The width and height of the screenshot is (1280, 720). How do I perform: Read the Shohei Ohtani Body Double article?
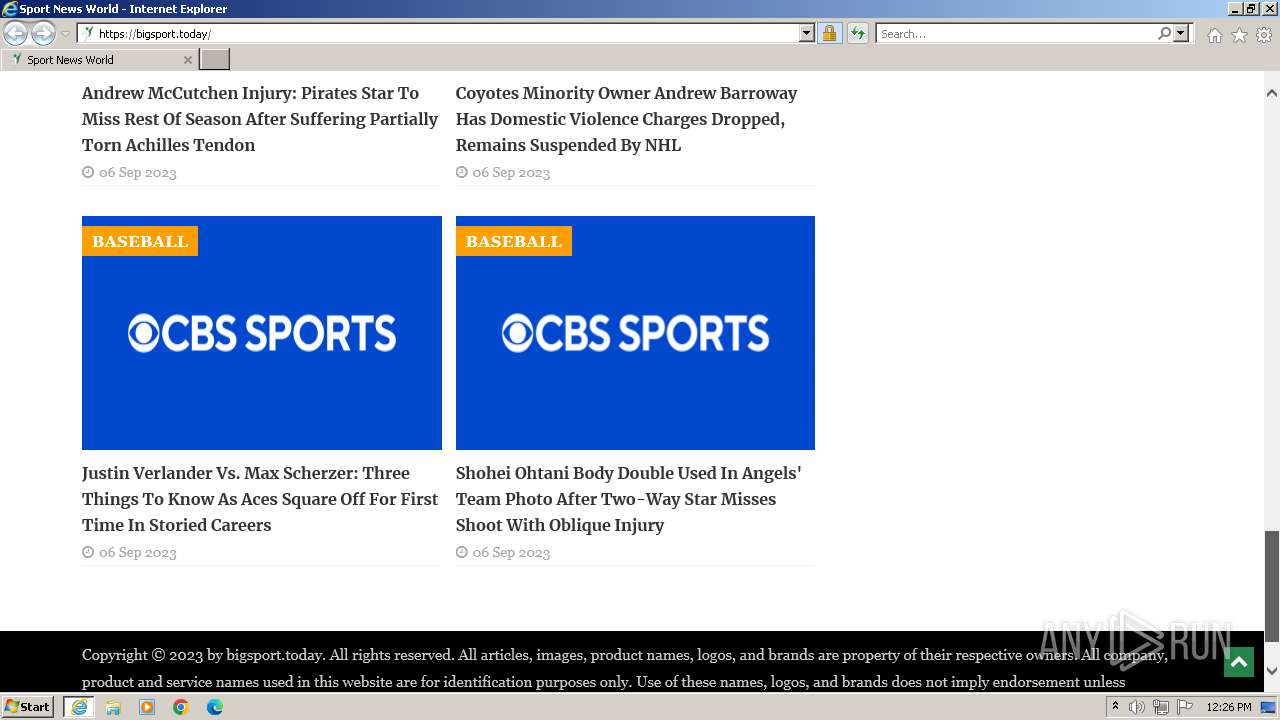coord(628,499)
